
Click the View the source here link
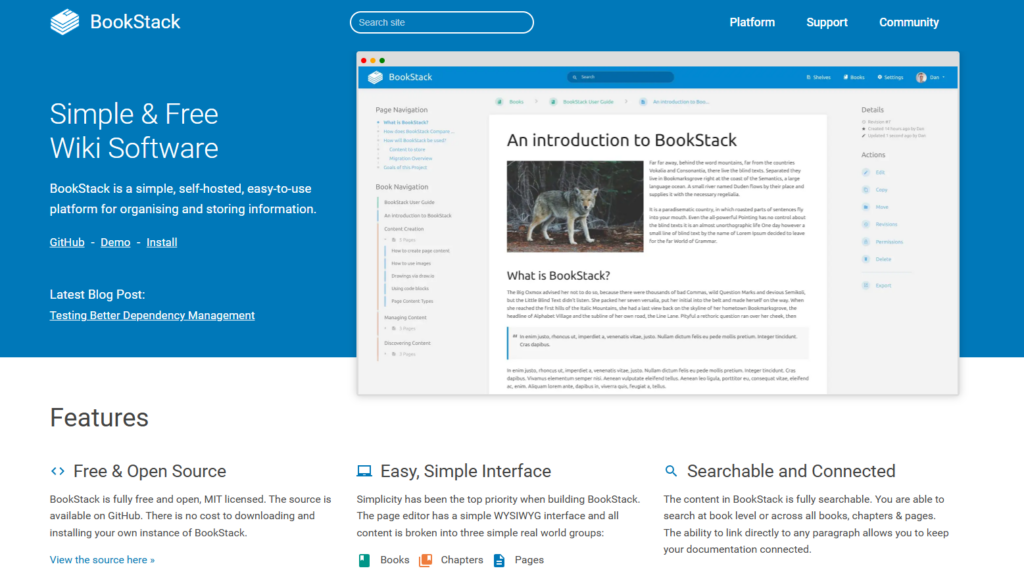click(102, 560)
